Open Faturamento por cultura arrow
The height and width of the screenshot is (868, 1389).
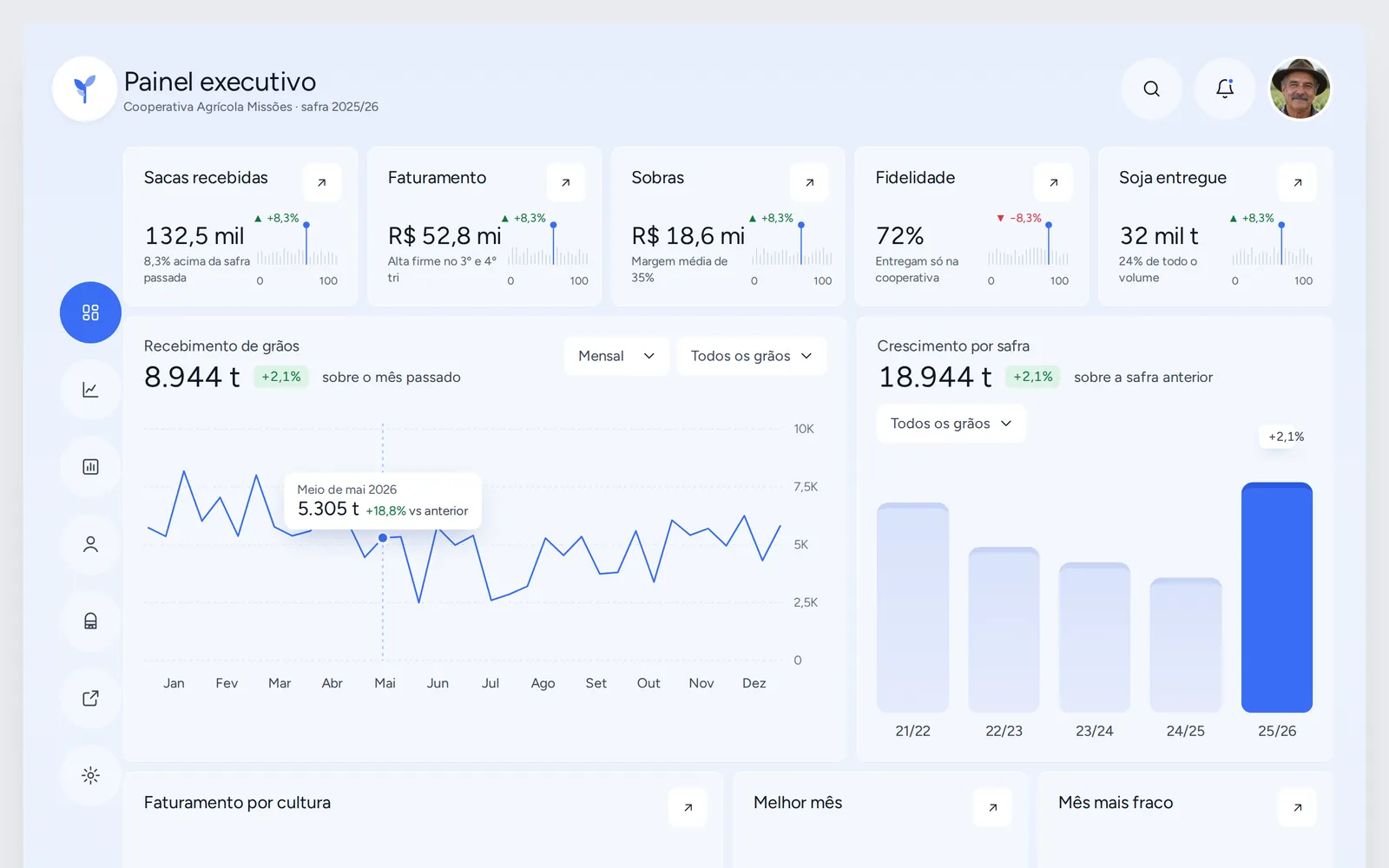pyautogui.click(x=688, y=807)
